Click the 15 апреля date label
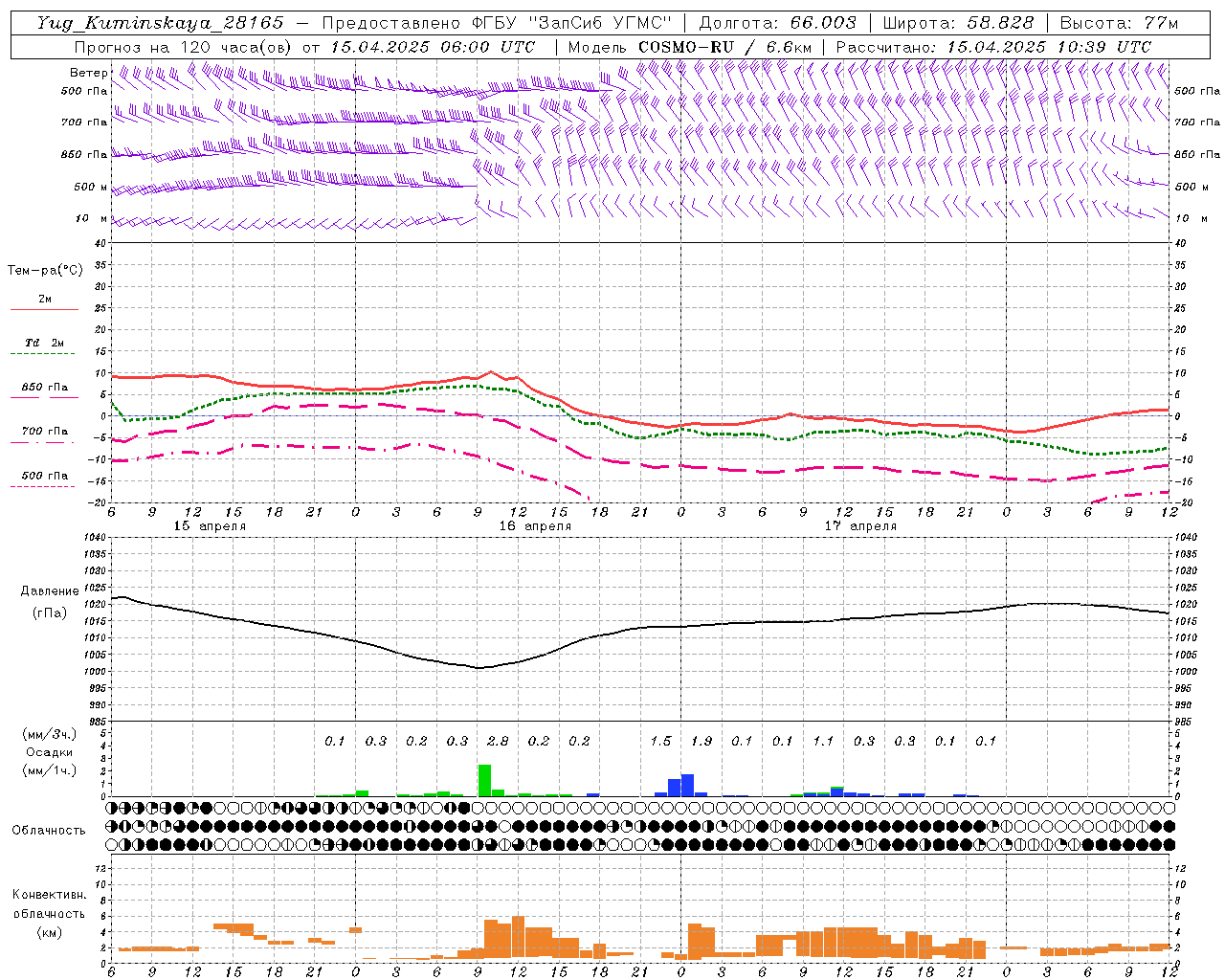Image resolution: width=1225 pixels, height=980 pixels. (x=210, y=526)
